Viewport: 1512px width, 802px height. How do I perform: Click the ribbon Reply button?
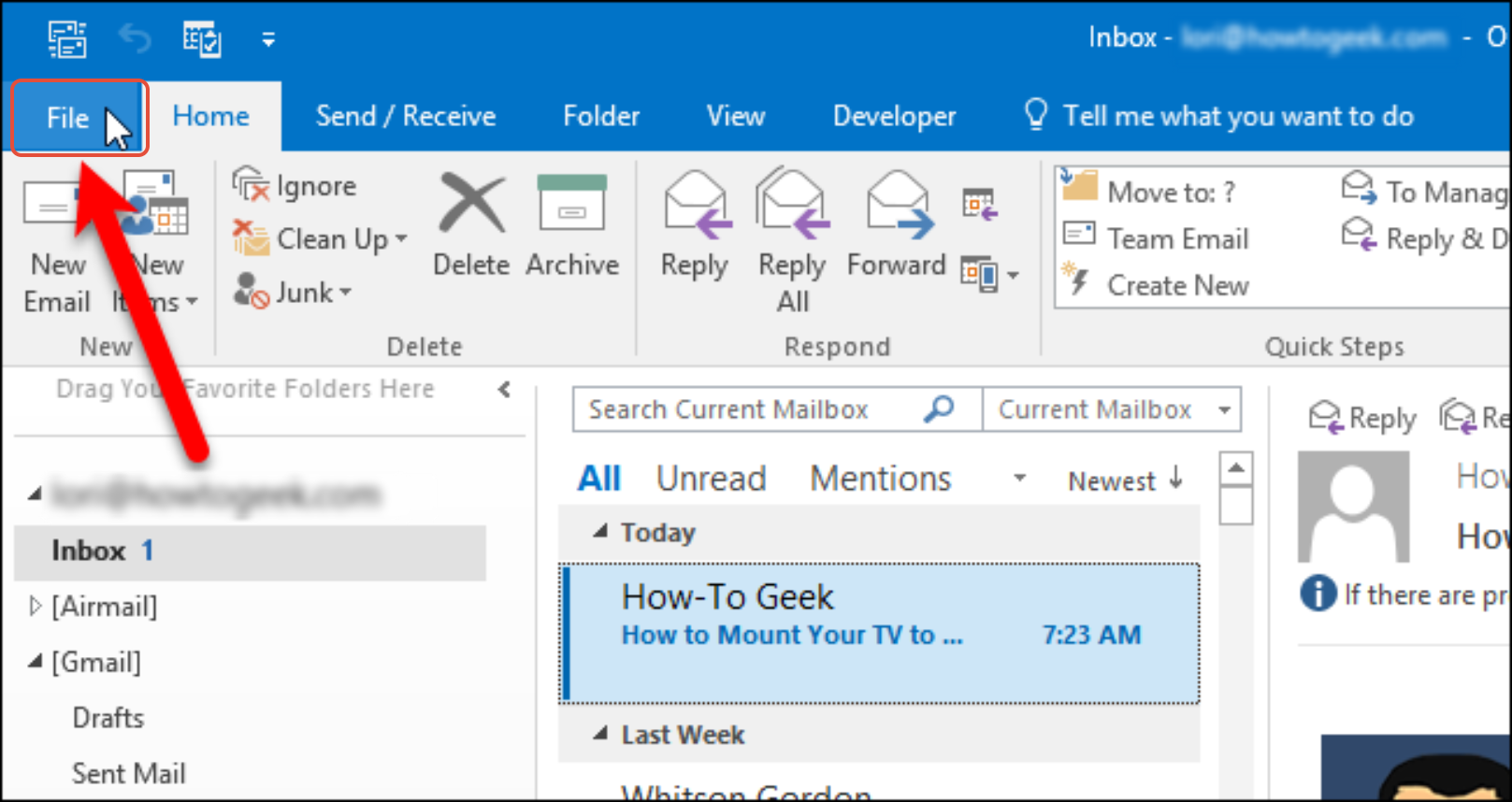[x=695, y=224]
